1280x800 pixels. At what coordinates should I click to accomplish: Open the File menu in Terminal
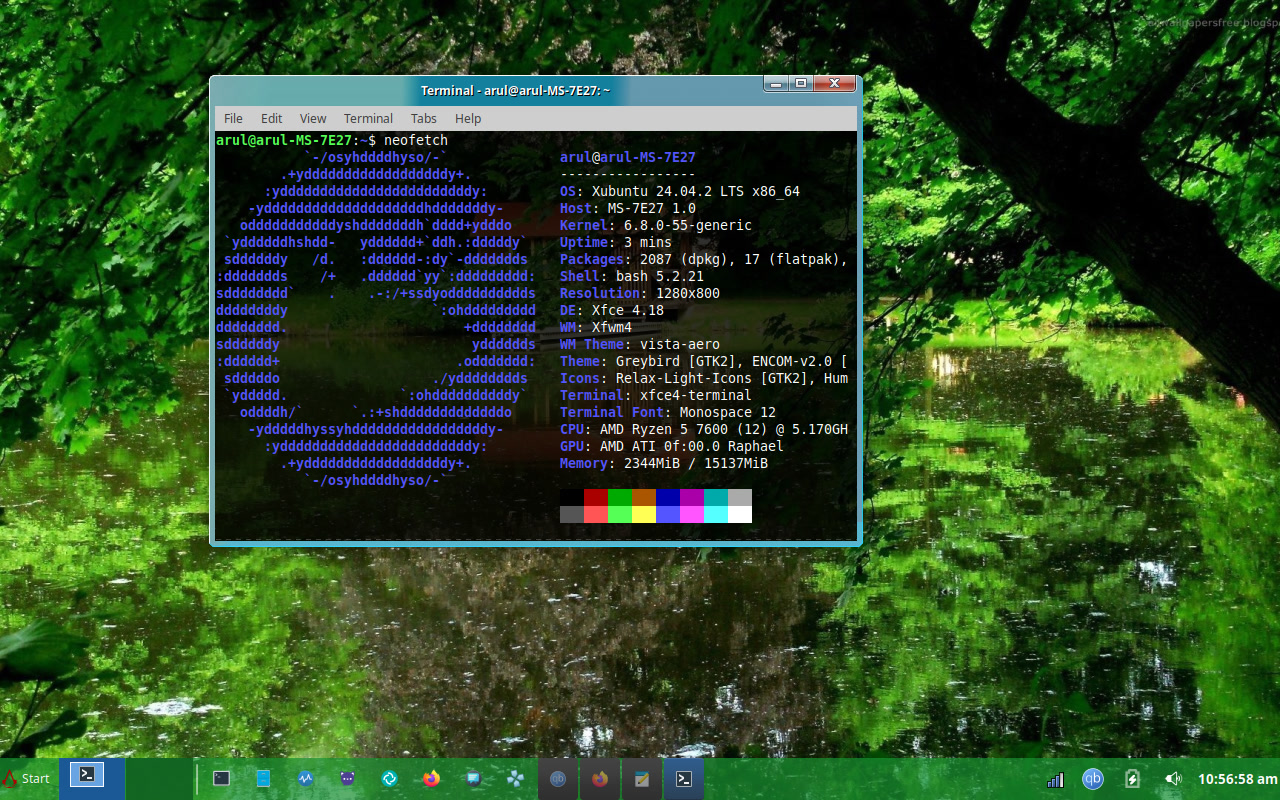pyautogui.click(x=233, y=118)
